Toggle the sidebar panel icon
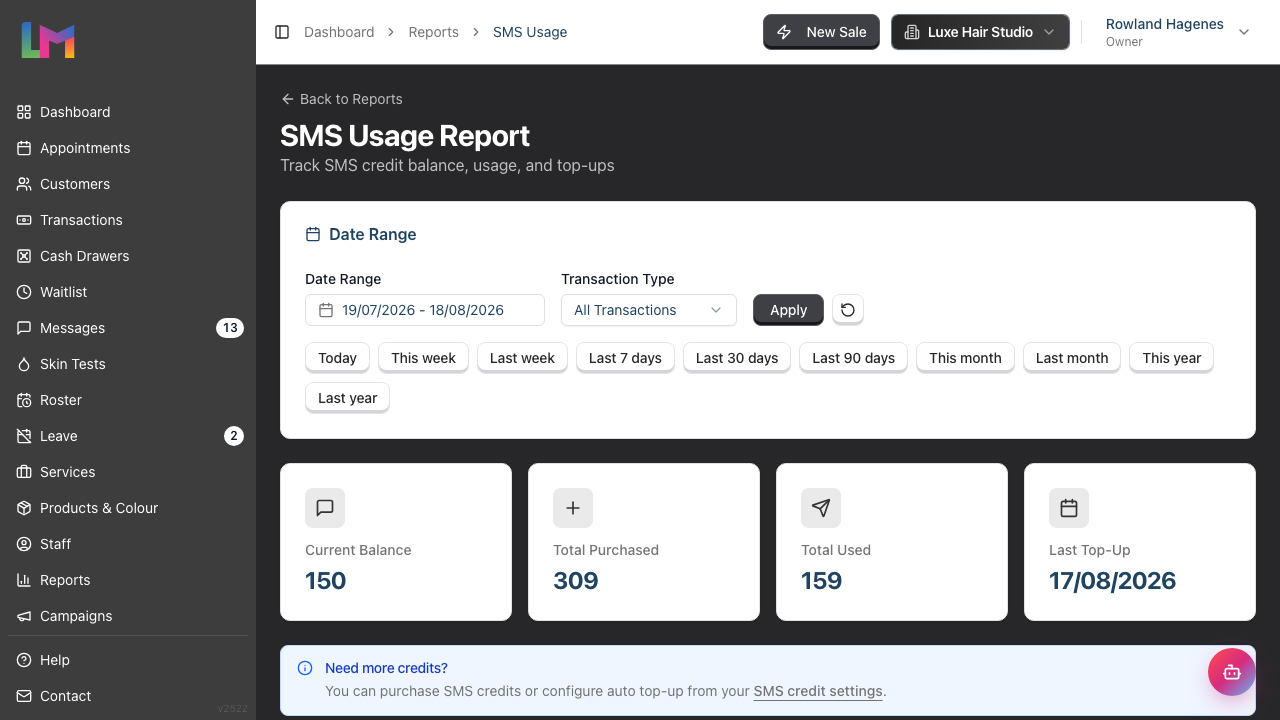 pos(282,32)
